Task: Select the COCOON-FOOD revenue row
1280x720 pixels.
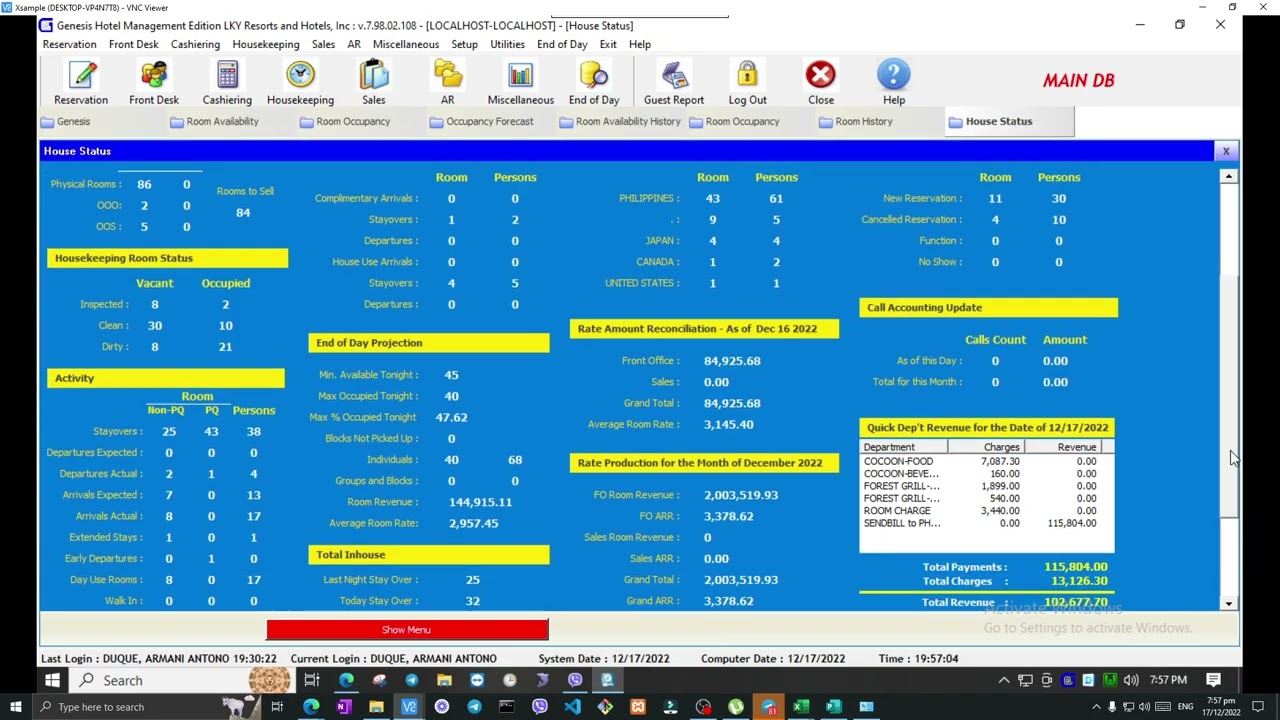Action: point(986,462)
